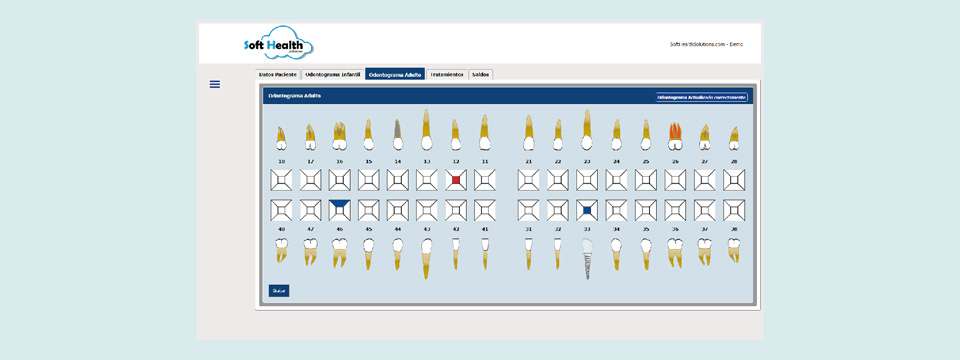Click surface diagram for tooth 11
This screenshot has width=960, height=360.
pyautogui.click(x=485, y=180)
